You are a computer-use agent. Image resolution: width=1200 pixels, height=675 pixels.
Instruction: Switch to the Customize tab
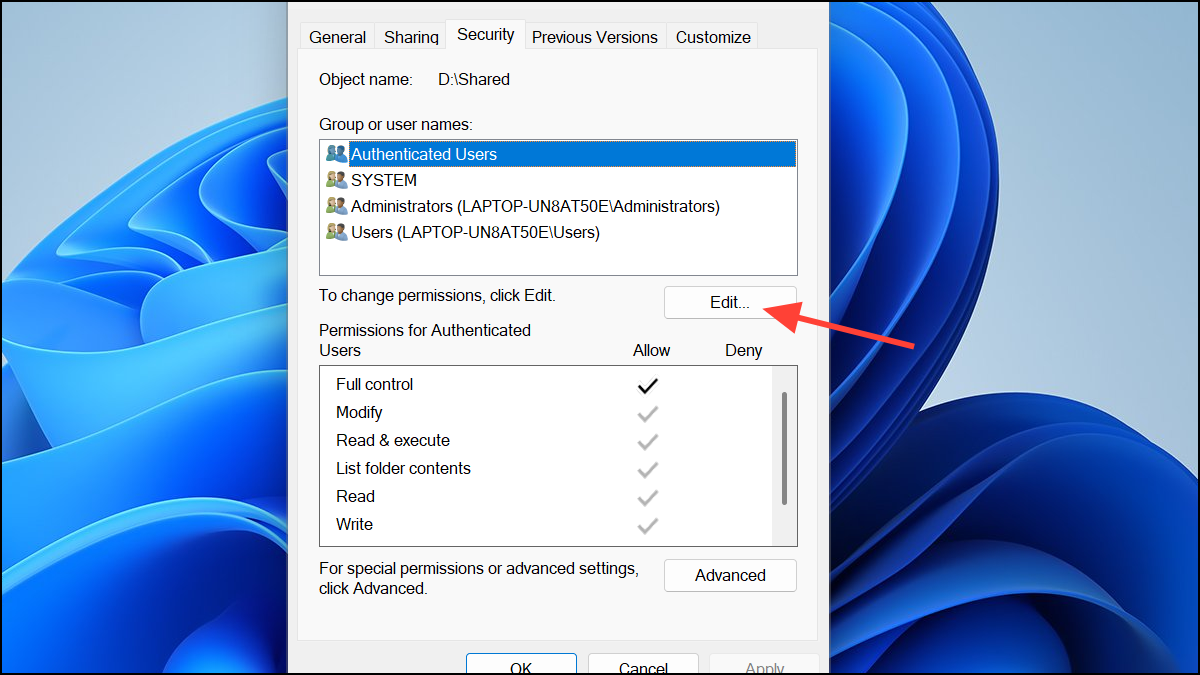pyautogui.click(x=712, y=36)
